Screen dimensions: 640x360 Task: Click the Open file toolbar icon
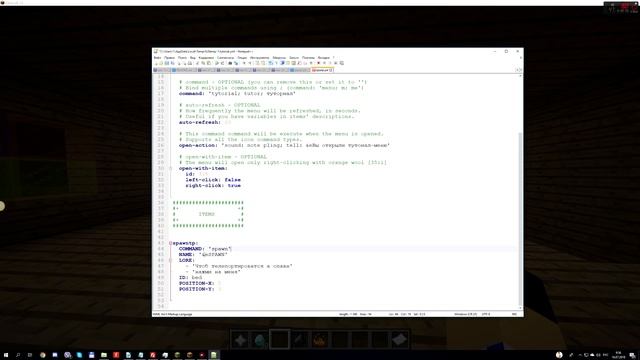[161, 63]
